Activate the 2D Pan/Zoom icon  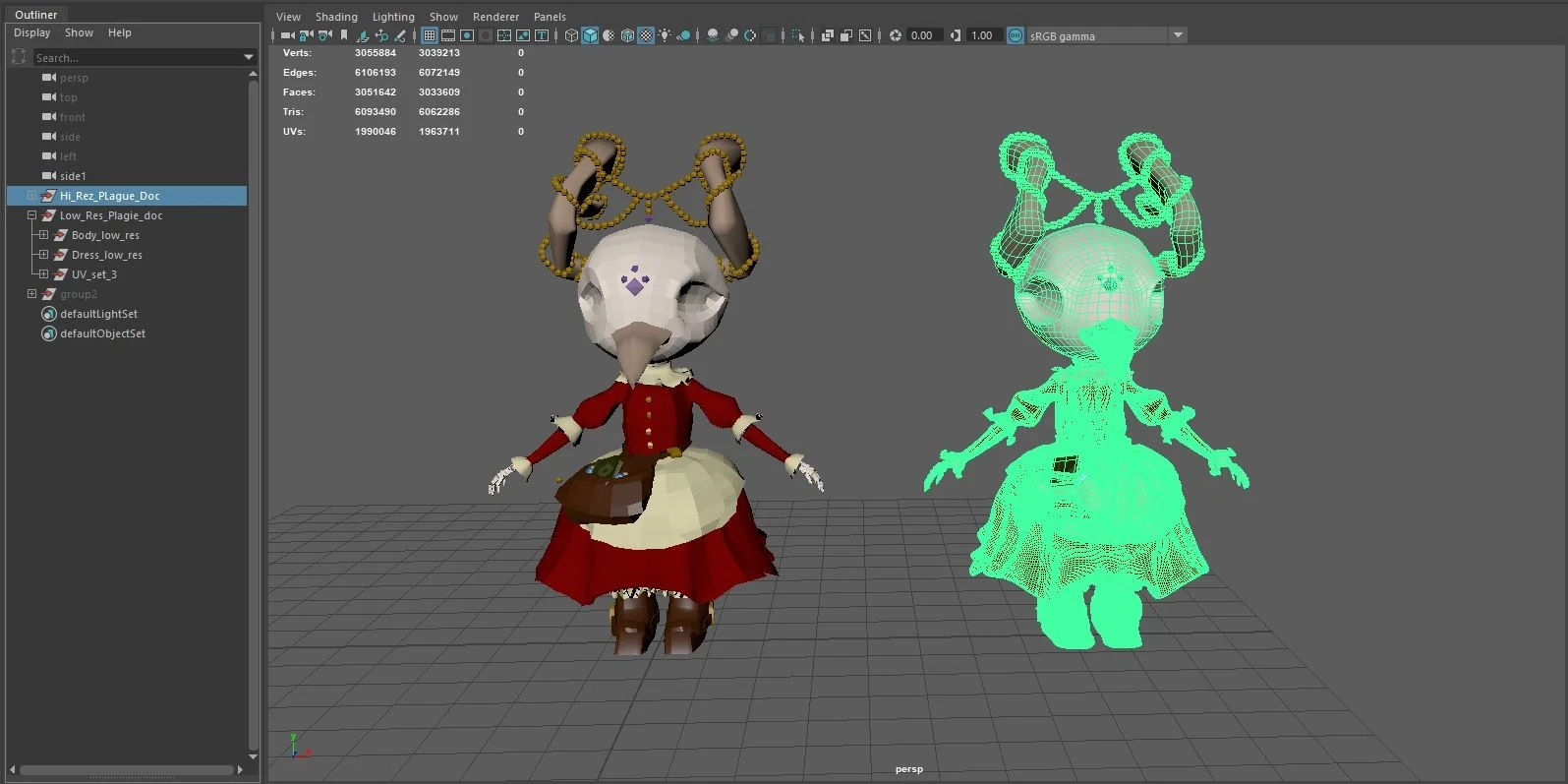[381, 35]
